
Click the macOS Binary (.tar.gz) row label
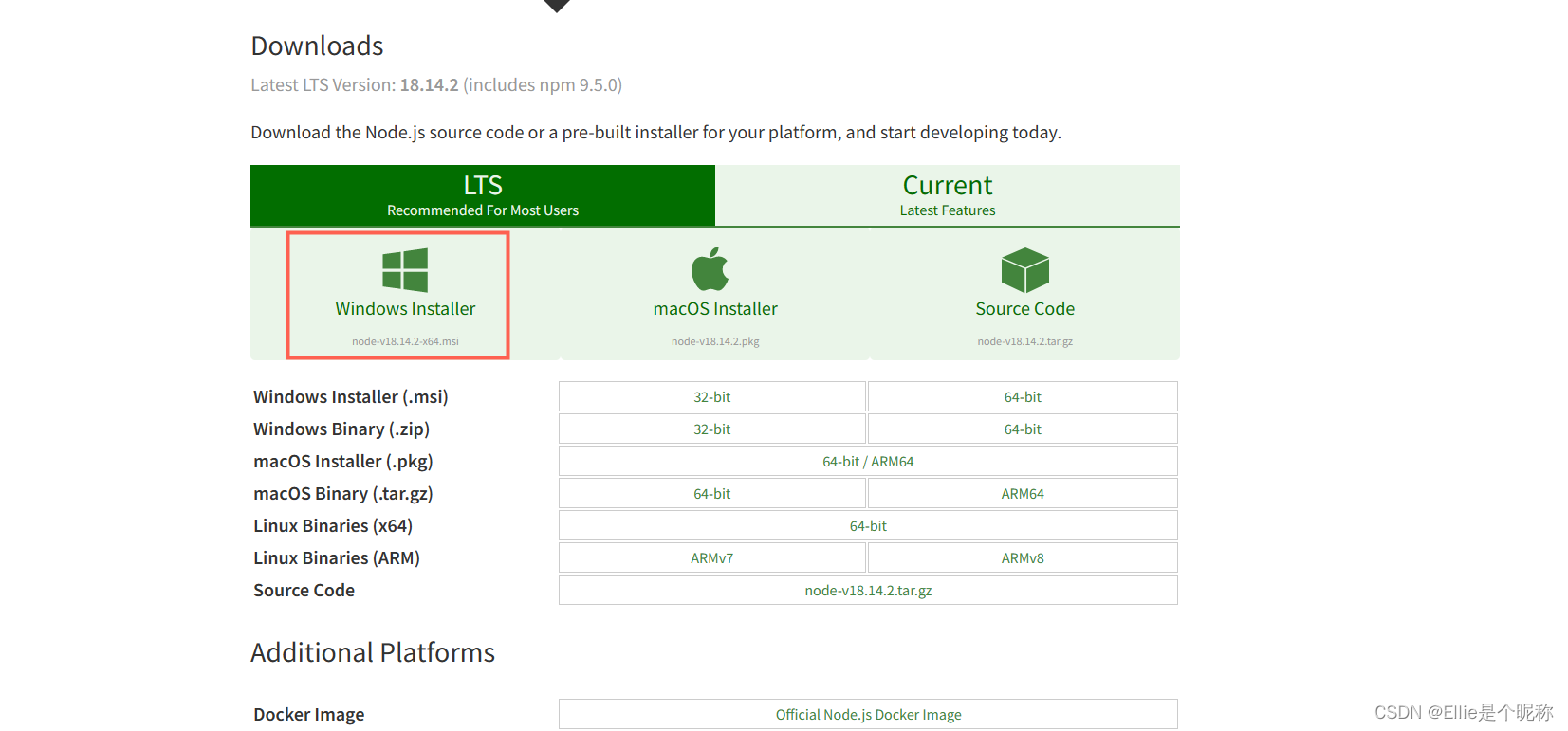point(343,493)
